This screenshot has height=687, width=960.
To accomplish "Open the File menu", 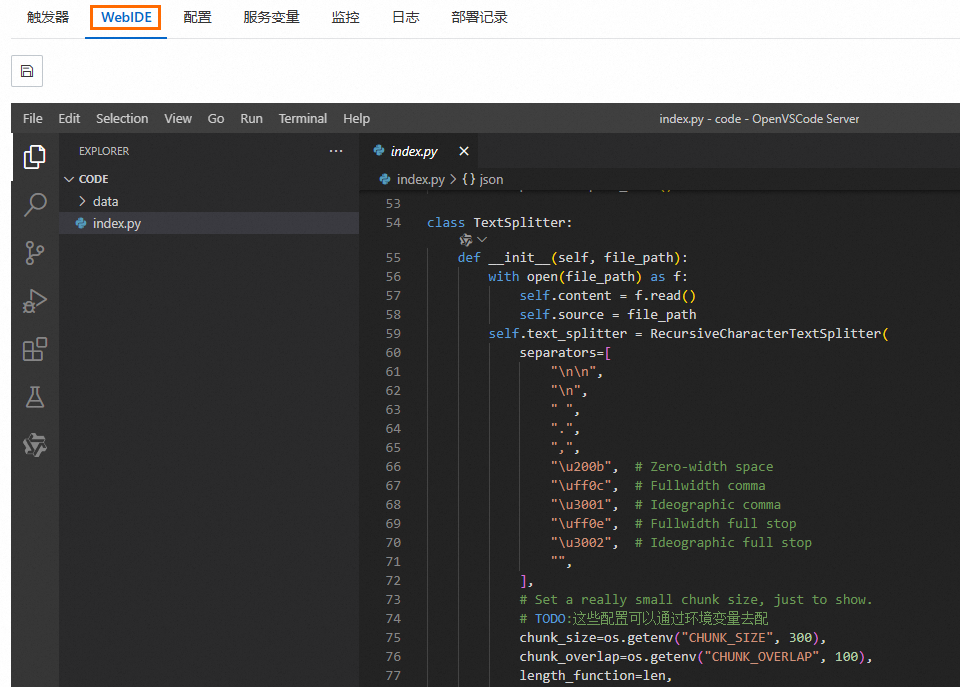I will coord(32,118).
